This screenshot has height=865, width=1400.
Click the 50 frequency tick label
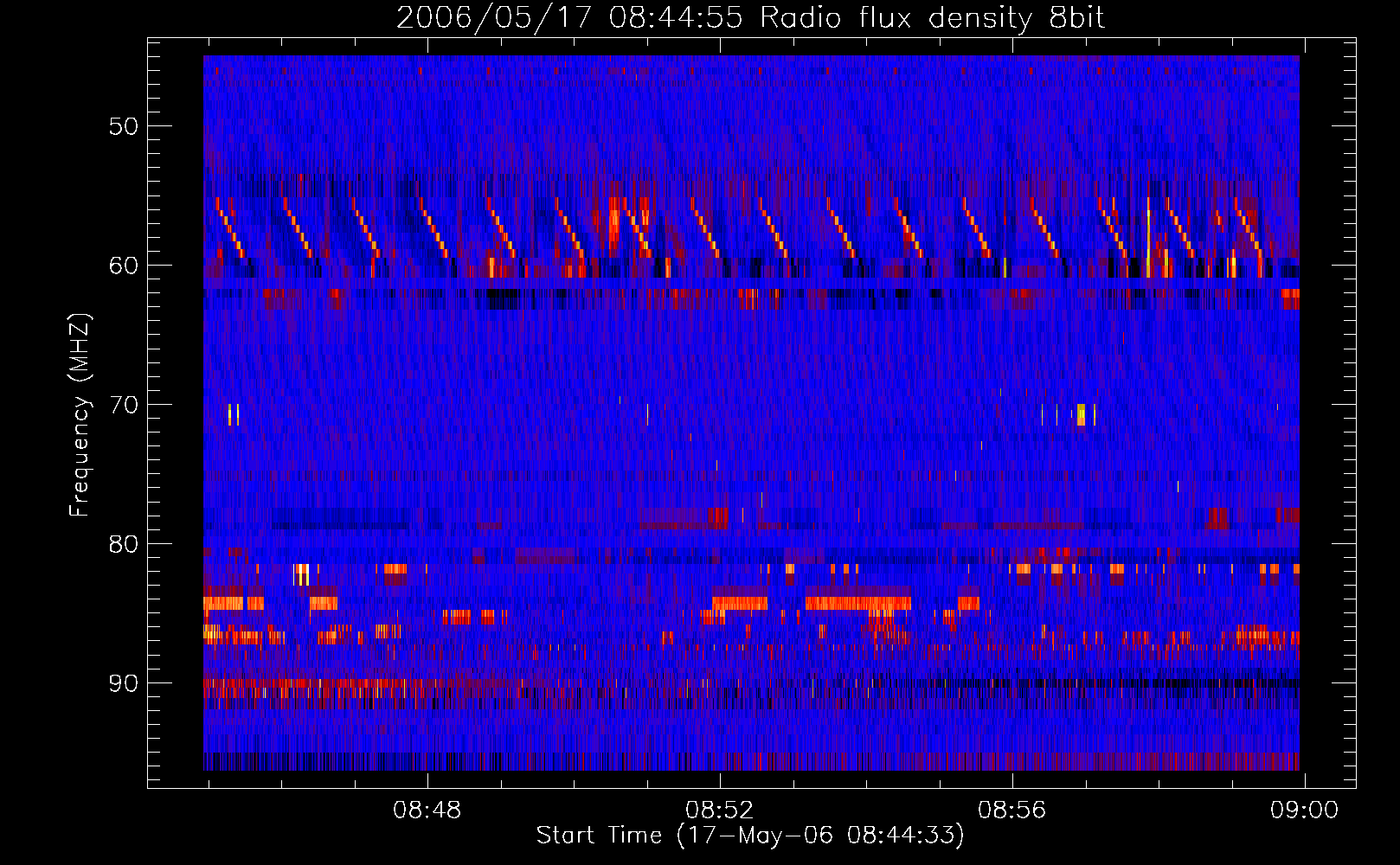point(124,126)
